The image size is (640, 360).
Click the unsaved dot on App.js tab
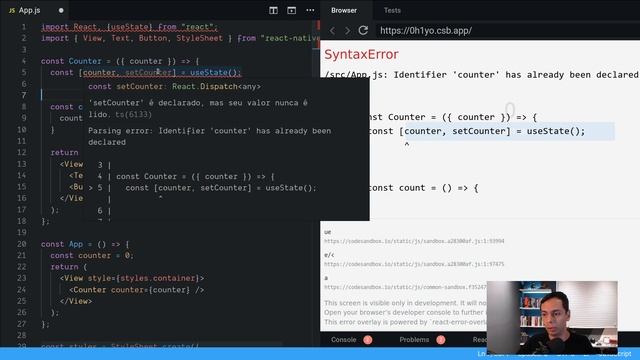pyautogui.click(x=61, y=11)
